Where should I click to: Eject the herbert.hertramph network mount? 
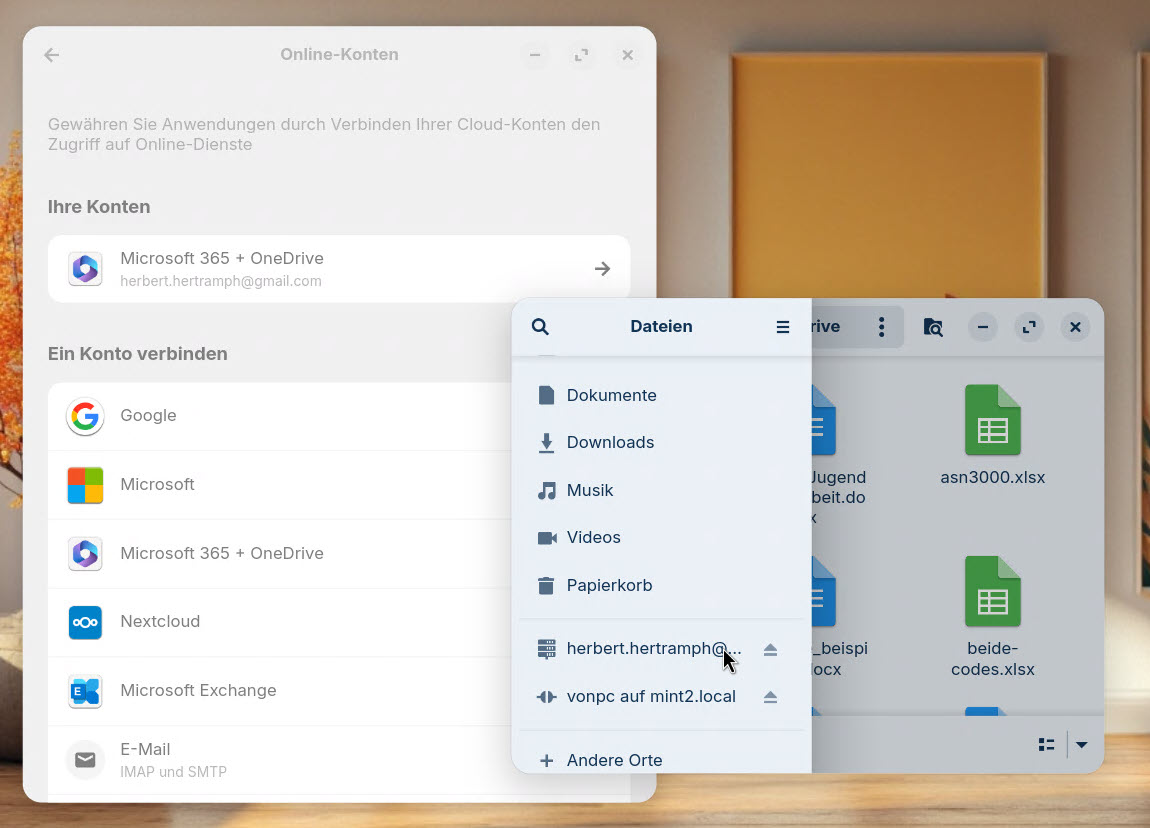(770, 650)
